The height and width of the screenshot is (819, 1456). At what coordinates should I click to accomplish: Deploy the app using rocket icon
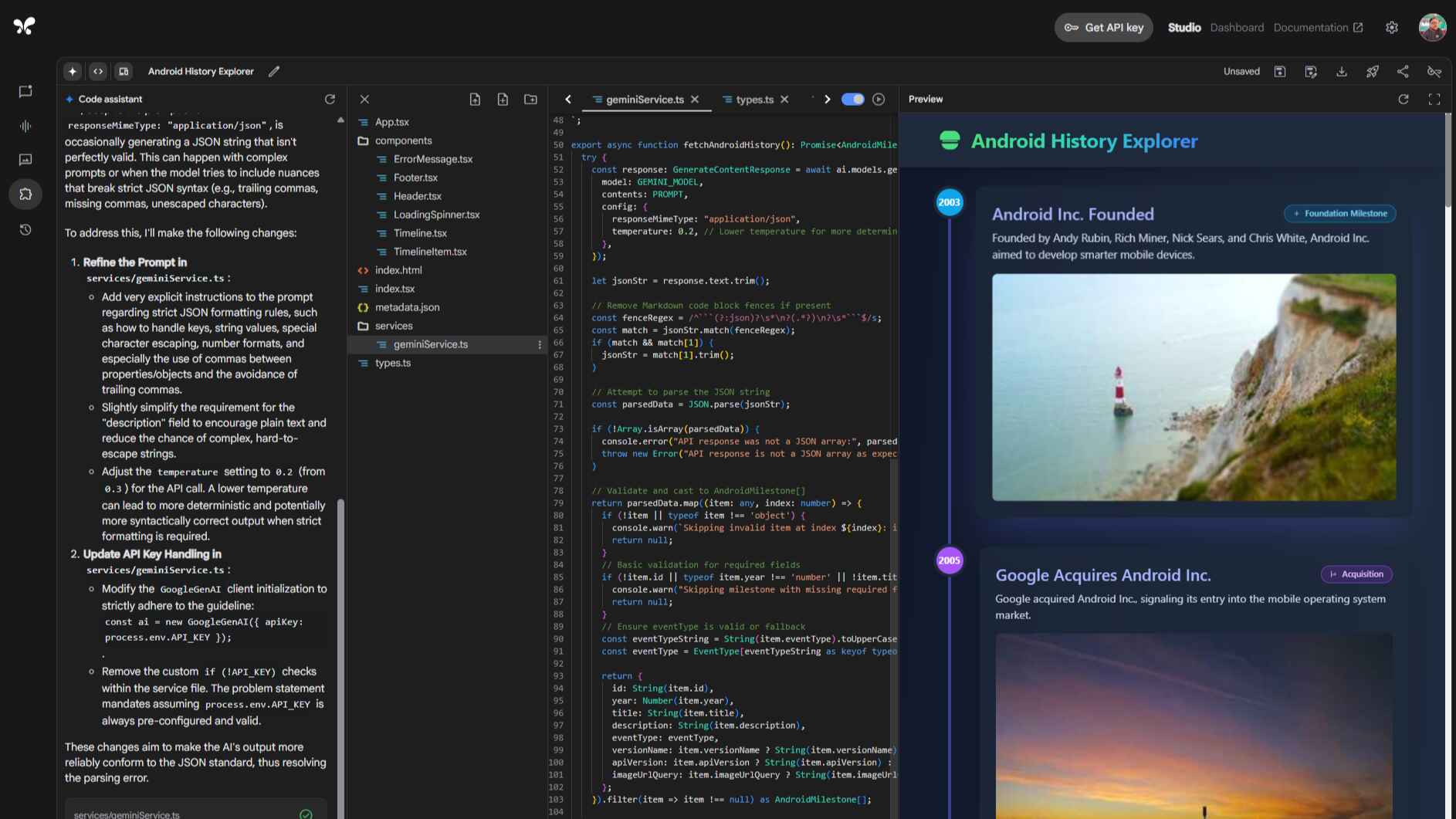(1373, 71)
